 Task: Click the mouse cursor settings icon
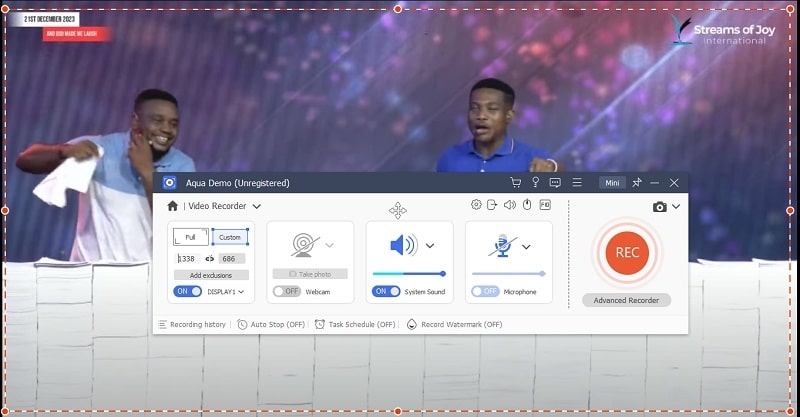point(526,205)
